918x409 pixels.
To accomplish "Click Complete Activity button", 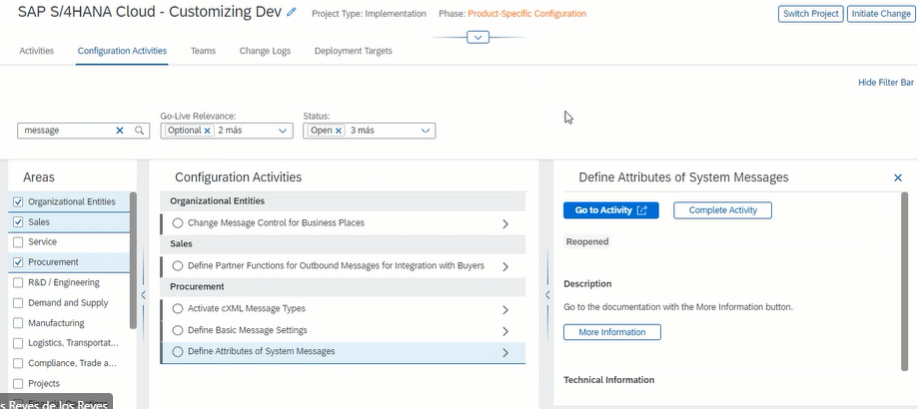I will 722,211.
